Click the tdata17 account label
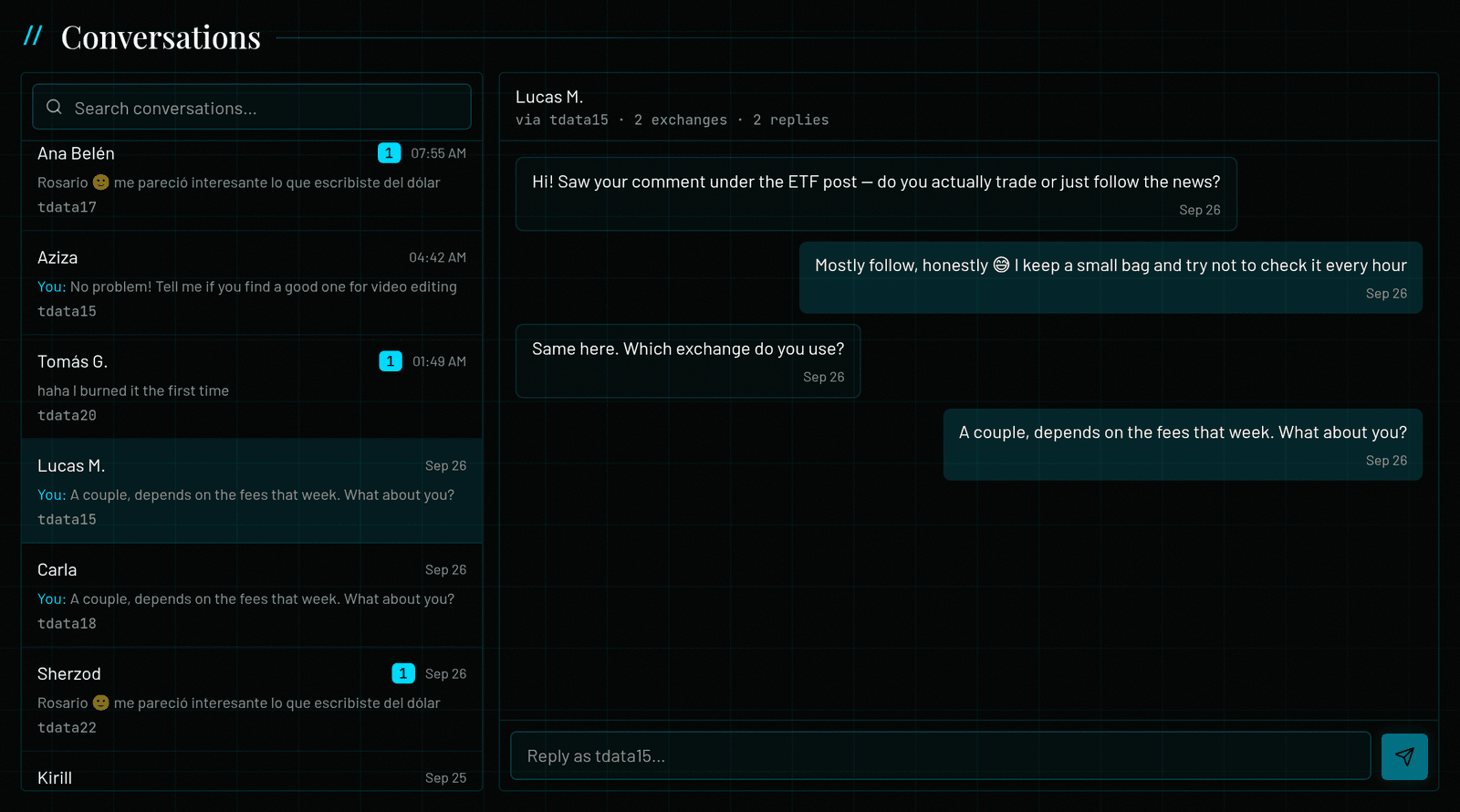 point(67,207)
